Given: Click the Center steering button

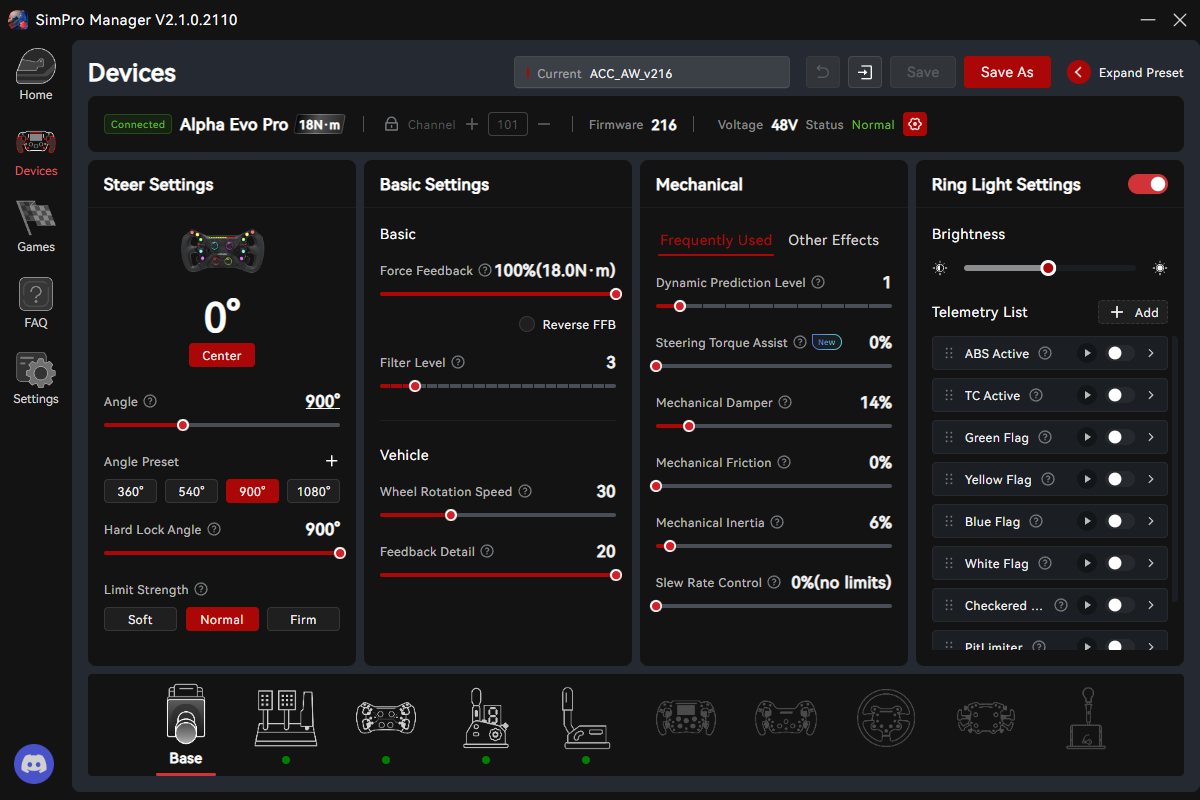Looking at the screenshot, I should [222, 355].
